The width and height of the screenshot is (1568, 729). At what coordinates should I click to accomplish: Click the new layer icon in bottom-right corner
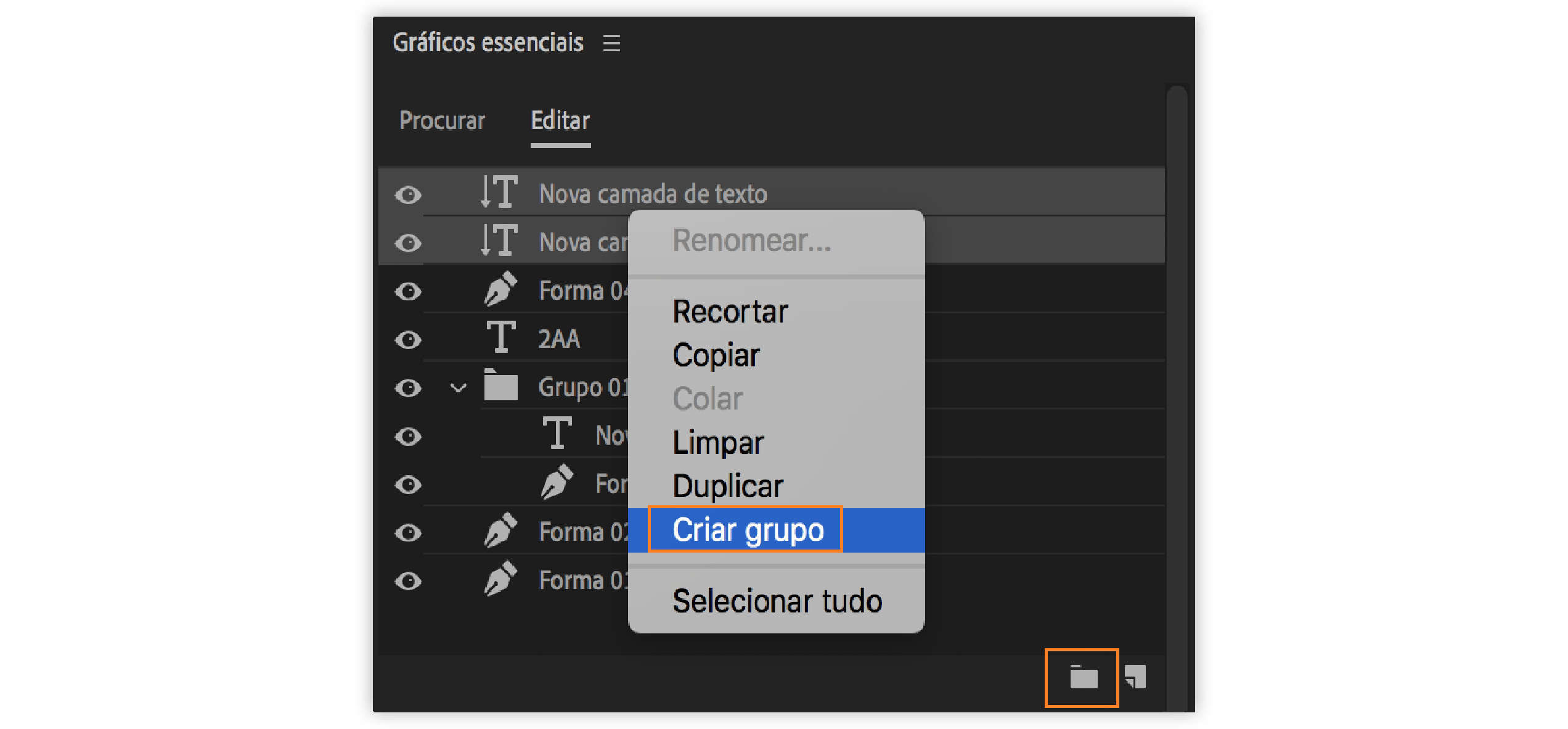1134,677
